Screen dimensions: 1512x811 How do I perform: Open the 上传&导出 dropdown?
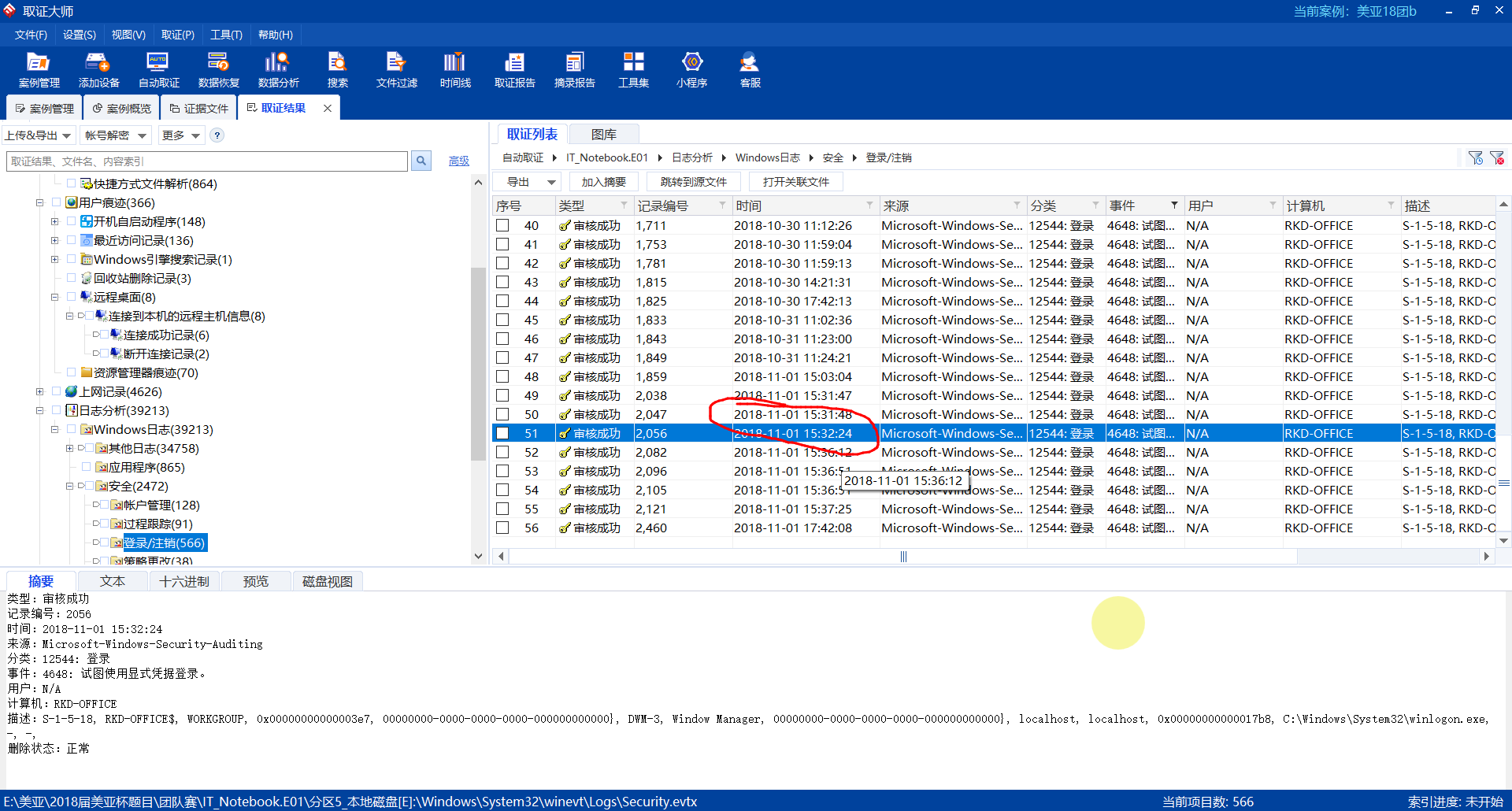coord(39,135)
